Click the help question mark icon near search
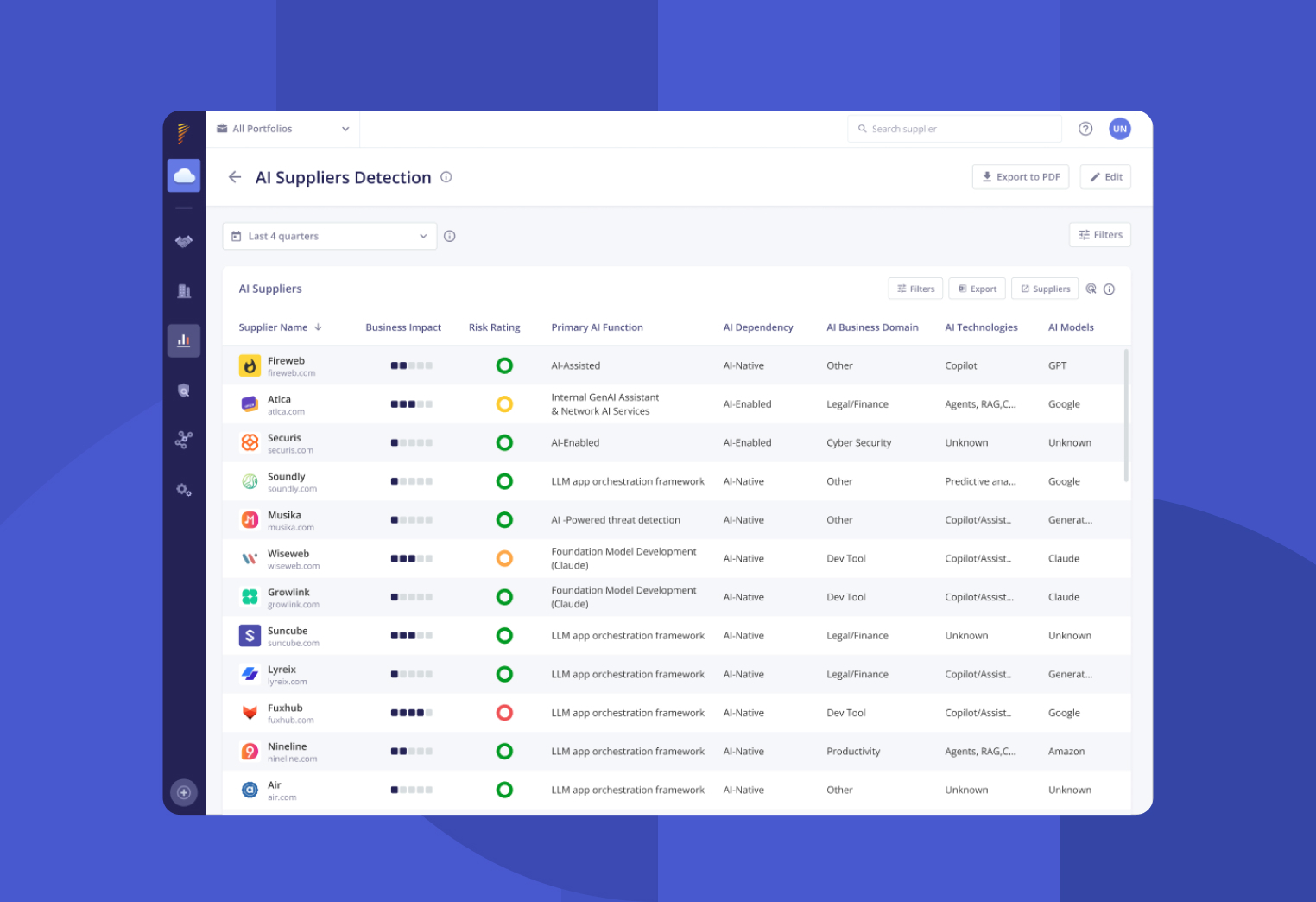 click(x=1085, y=128)
